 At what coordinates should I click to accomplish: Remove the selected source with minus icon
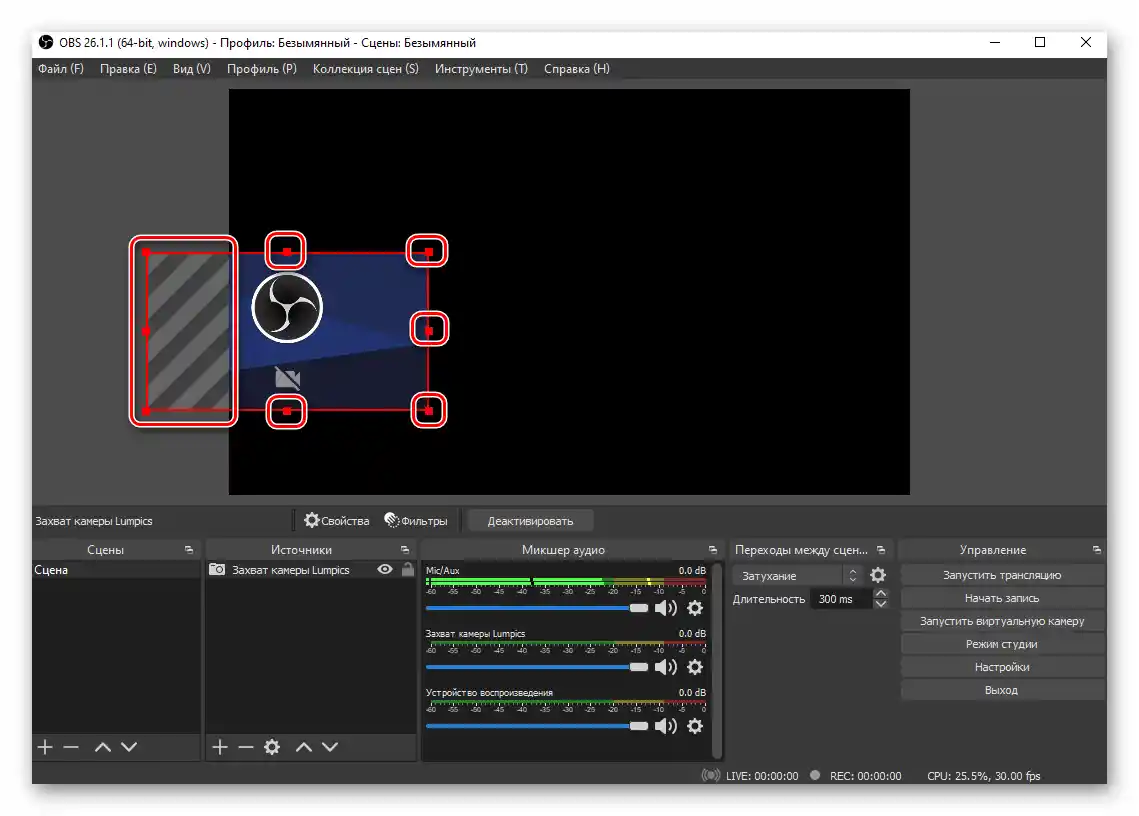coord(246,747)
